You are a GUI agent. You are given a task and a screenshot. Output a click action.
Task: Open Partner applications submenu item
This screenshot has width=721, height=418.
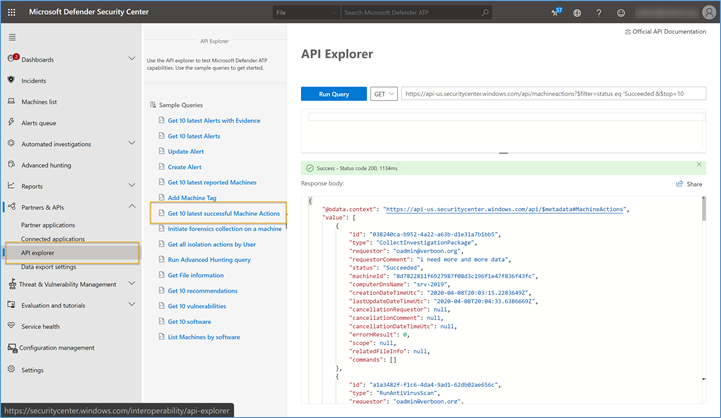point(48,225)
